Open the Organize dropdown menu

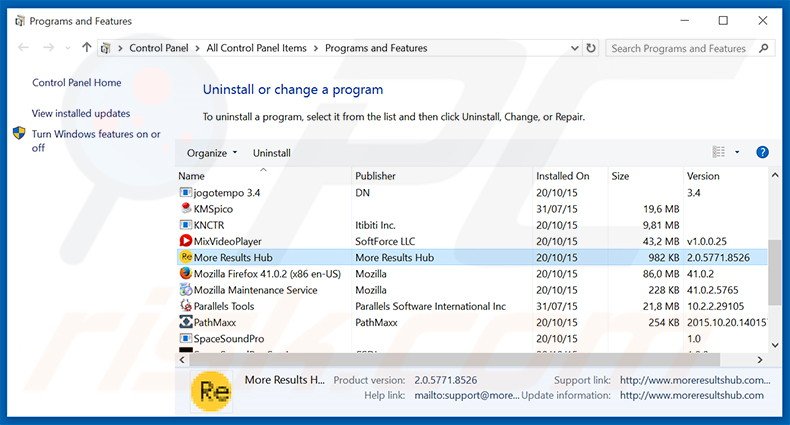(211, 153)
